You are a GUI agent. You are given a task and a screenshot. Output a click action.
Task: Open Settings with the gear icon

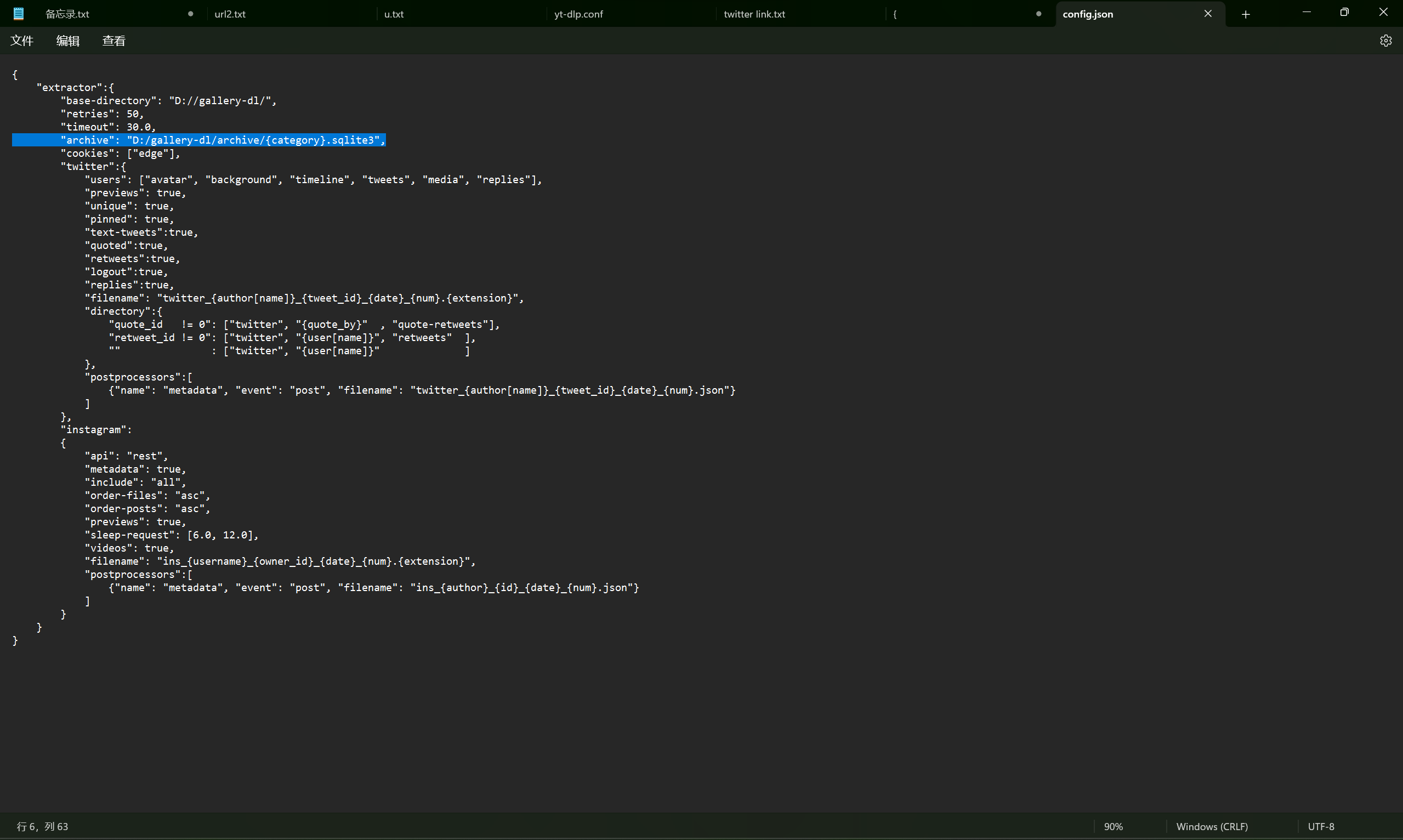[x=1386, y=39]
